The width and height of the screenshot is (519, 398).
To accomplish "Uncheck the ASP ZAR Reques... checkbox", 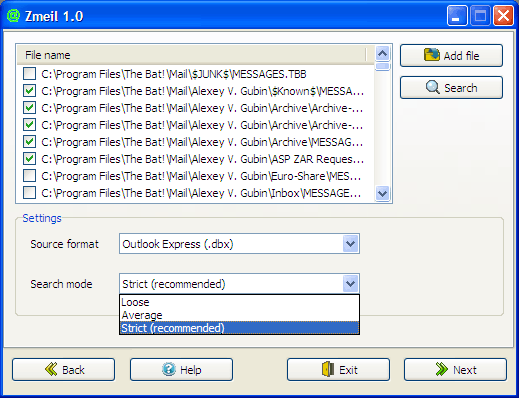I will click(29, 158).
